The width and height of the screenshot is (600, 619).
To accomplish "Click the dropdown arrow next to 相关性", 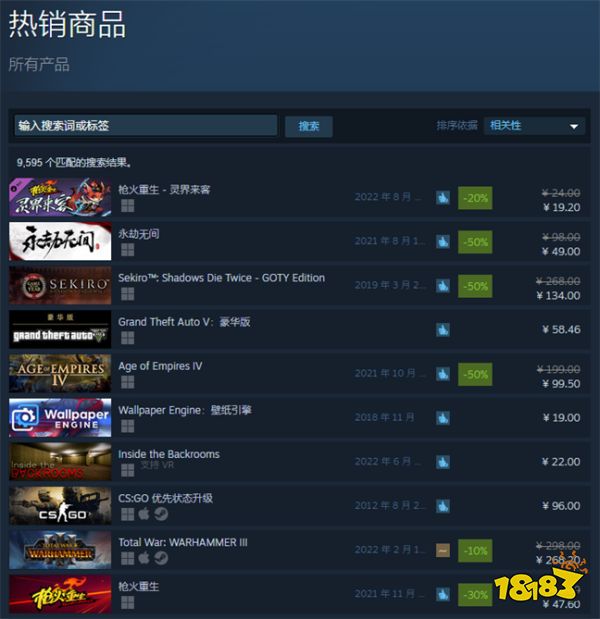I will click(574, 127).
